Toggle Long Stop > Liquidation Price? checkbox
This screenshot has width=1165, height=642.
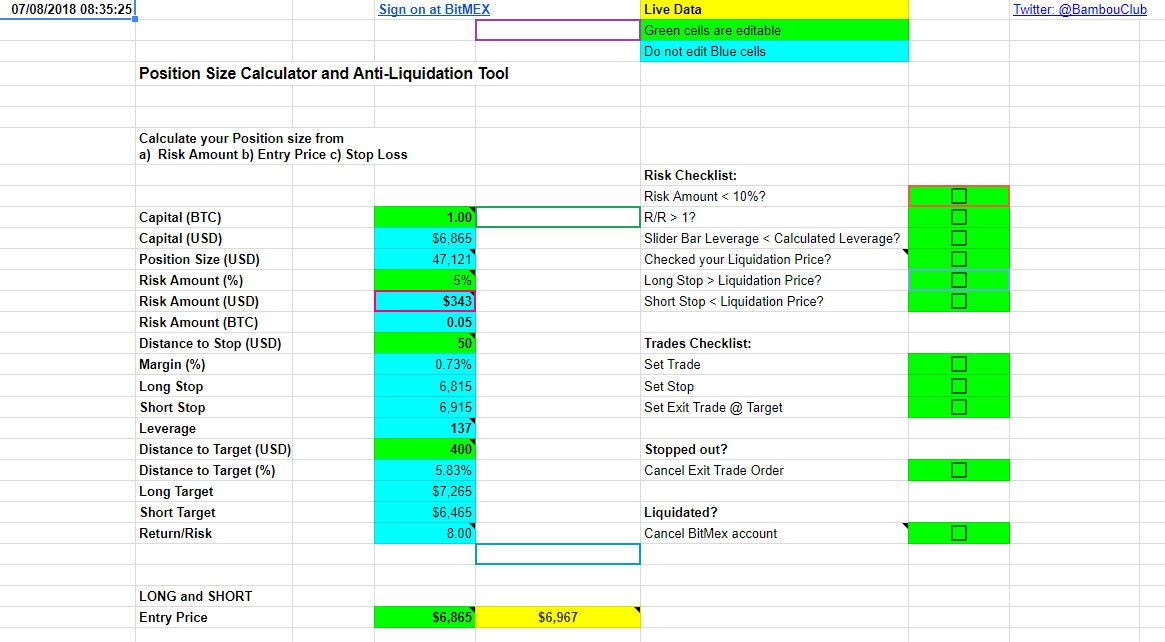pos(958,280)
